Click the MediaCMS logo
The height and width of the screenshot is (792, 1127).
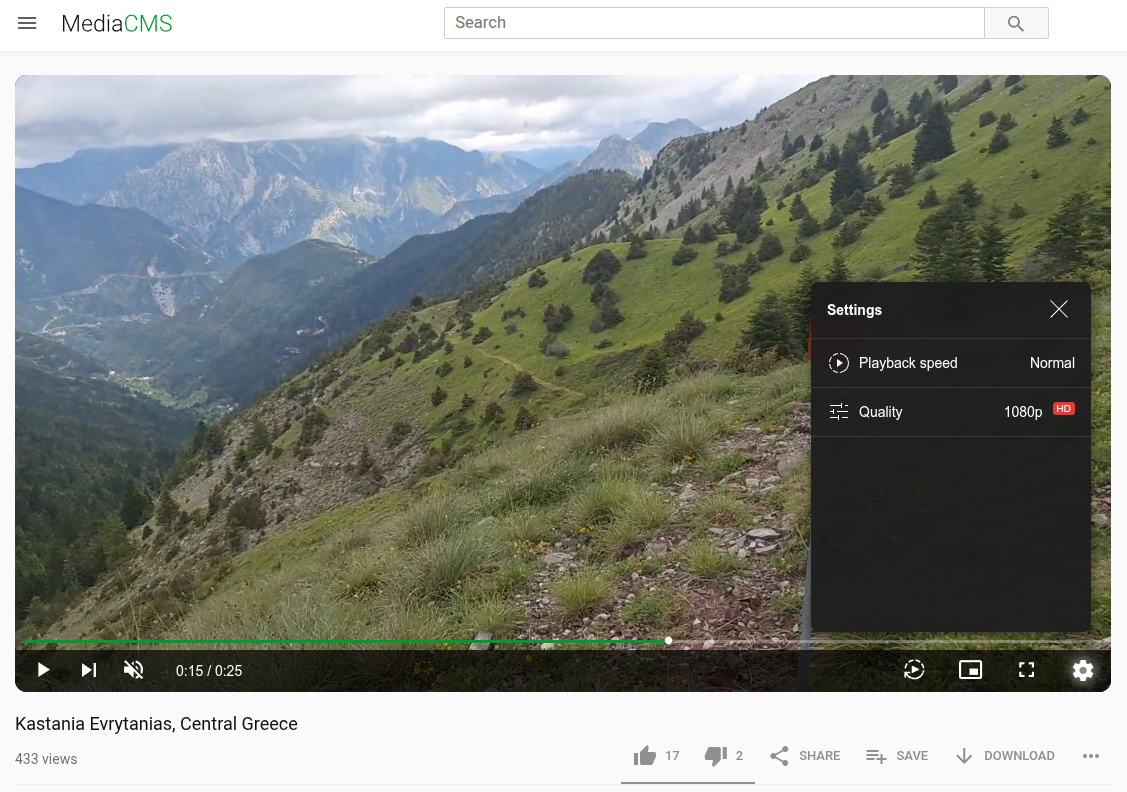pyautogui.click(x=116, y=23)
